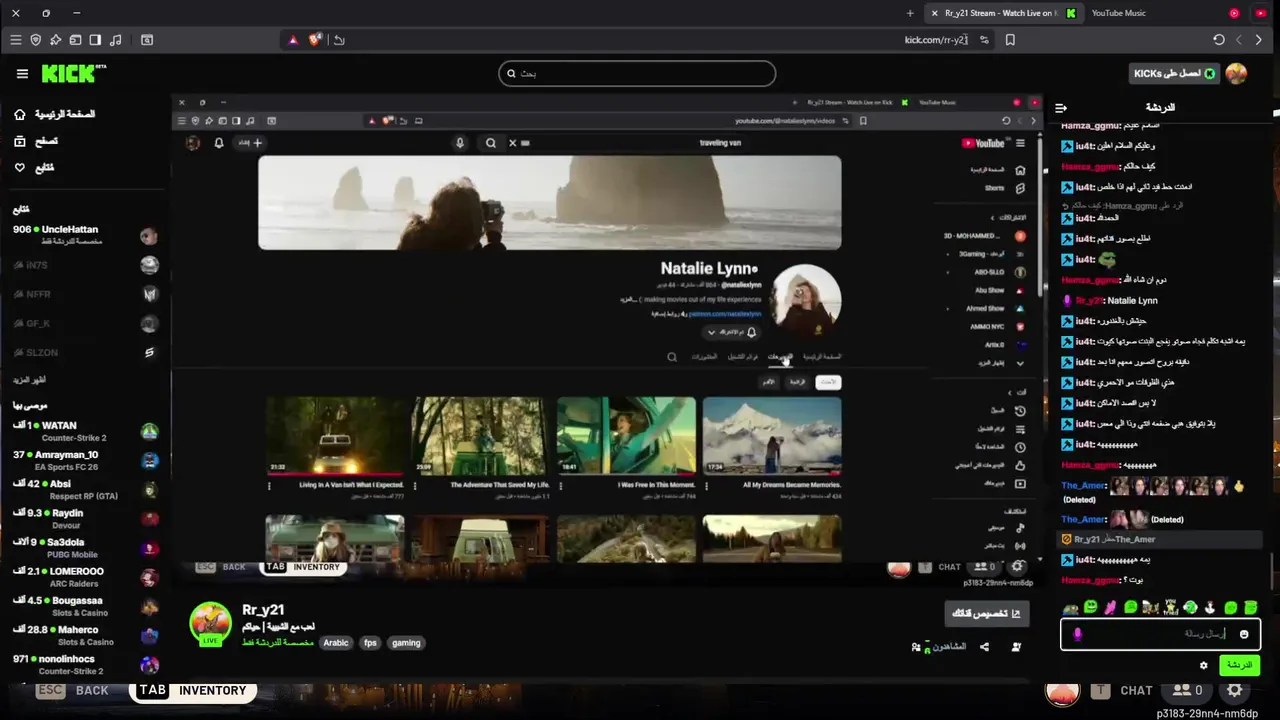The height and width of the screenshot is (720, 1280).
Task: Select the fps stream tag
Action: pos(370,643)
